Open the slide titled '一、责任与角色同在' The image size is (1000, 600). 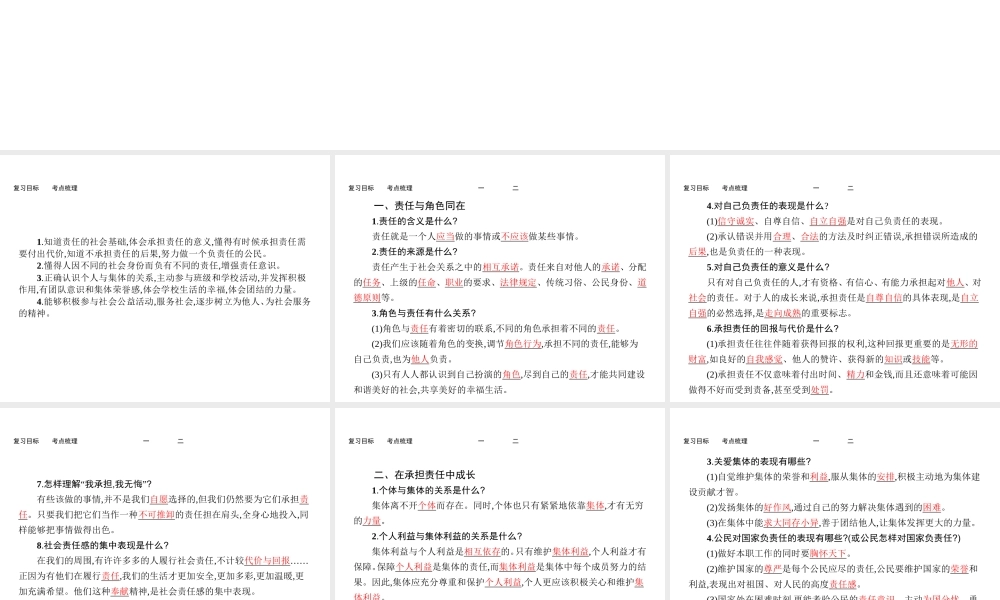[x=499, y=278]
